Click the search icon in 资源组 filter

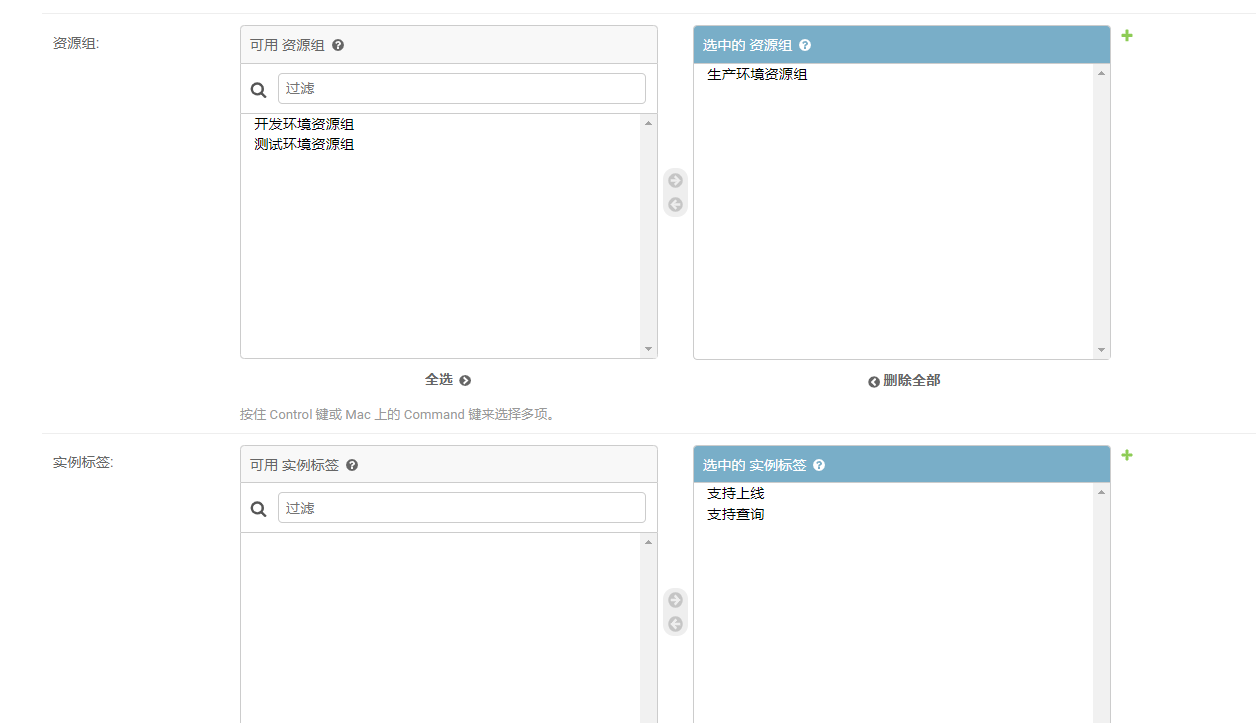click(259, 89)
